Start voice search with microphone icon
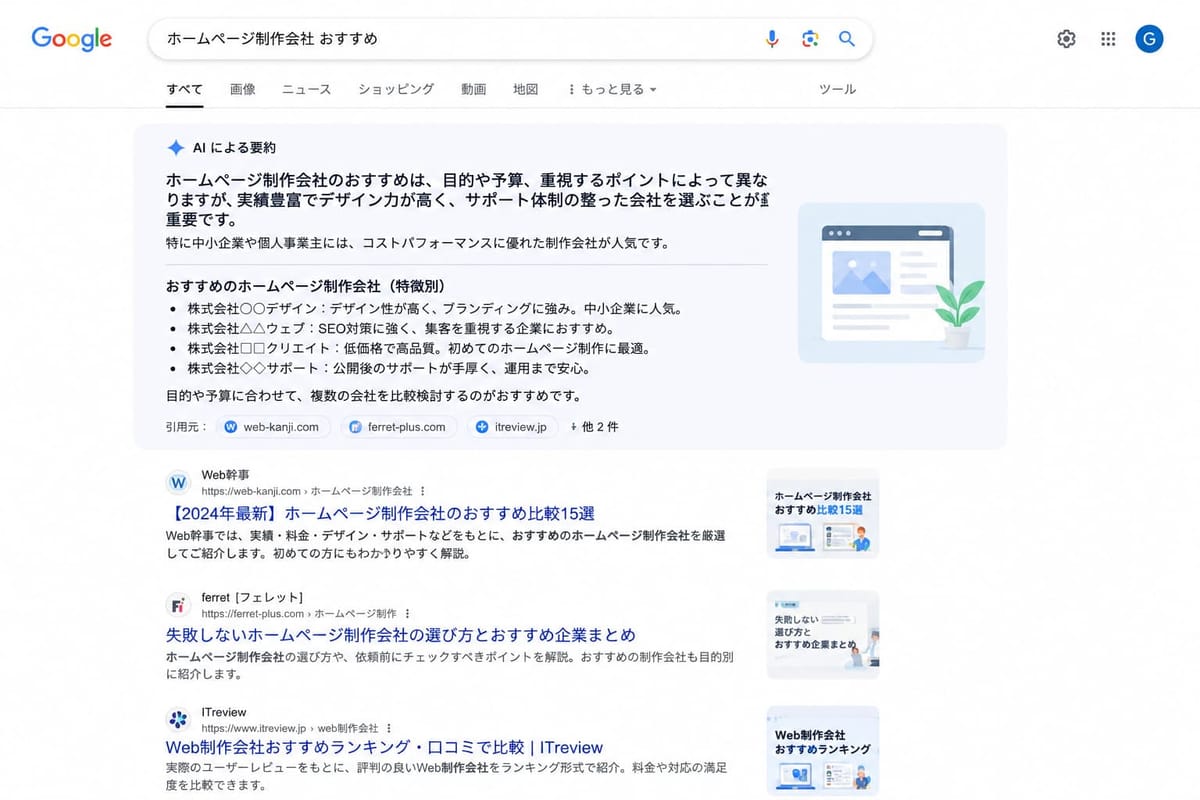1200x800 pixels. 771,39
